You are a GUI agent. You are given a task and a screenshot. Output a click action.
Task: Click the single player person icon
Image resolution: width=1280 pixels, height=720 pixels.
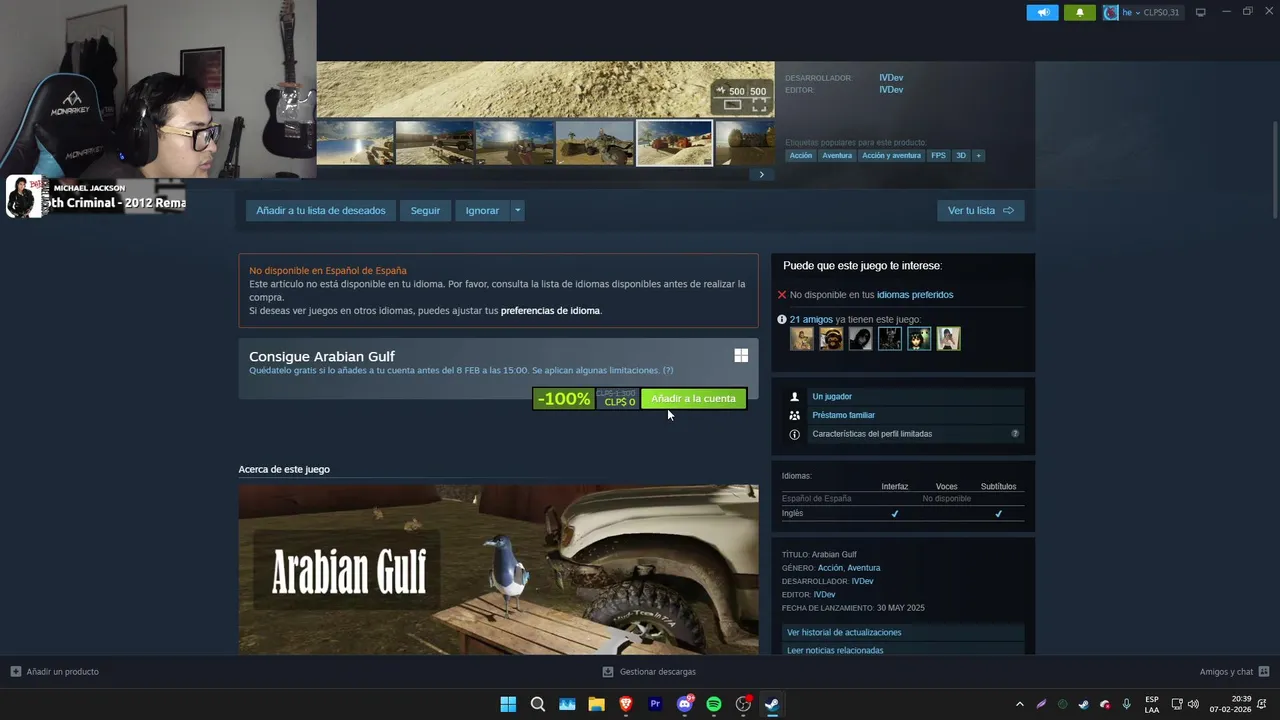[794, 397]
